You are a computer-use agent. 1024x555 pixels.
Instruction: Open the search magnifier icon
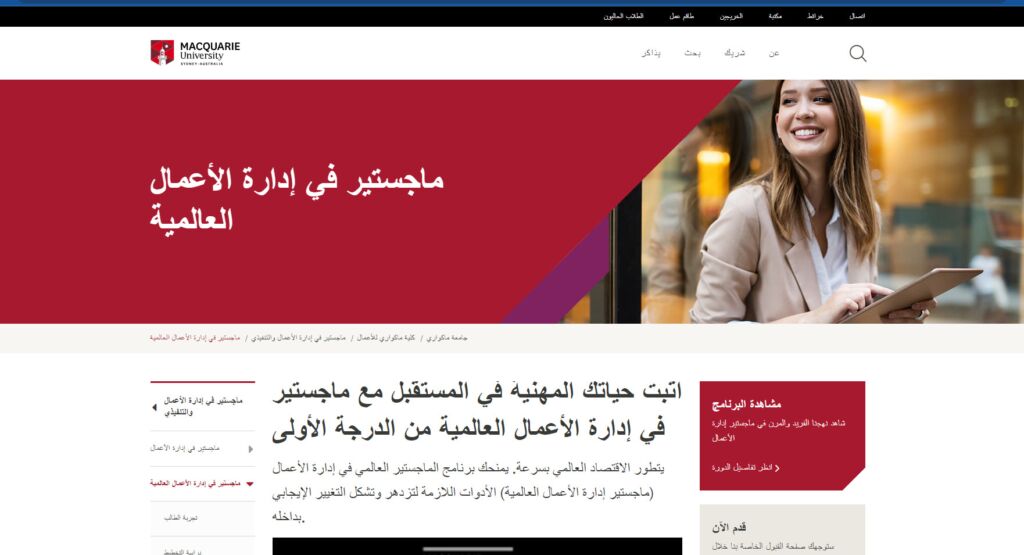(x=857, y=53)
